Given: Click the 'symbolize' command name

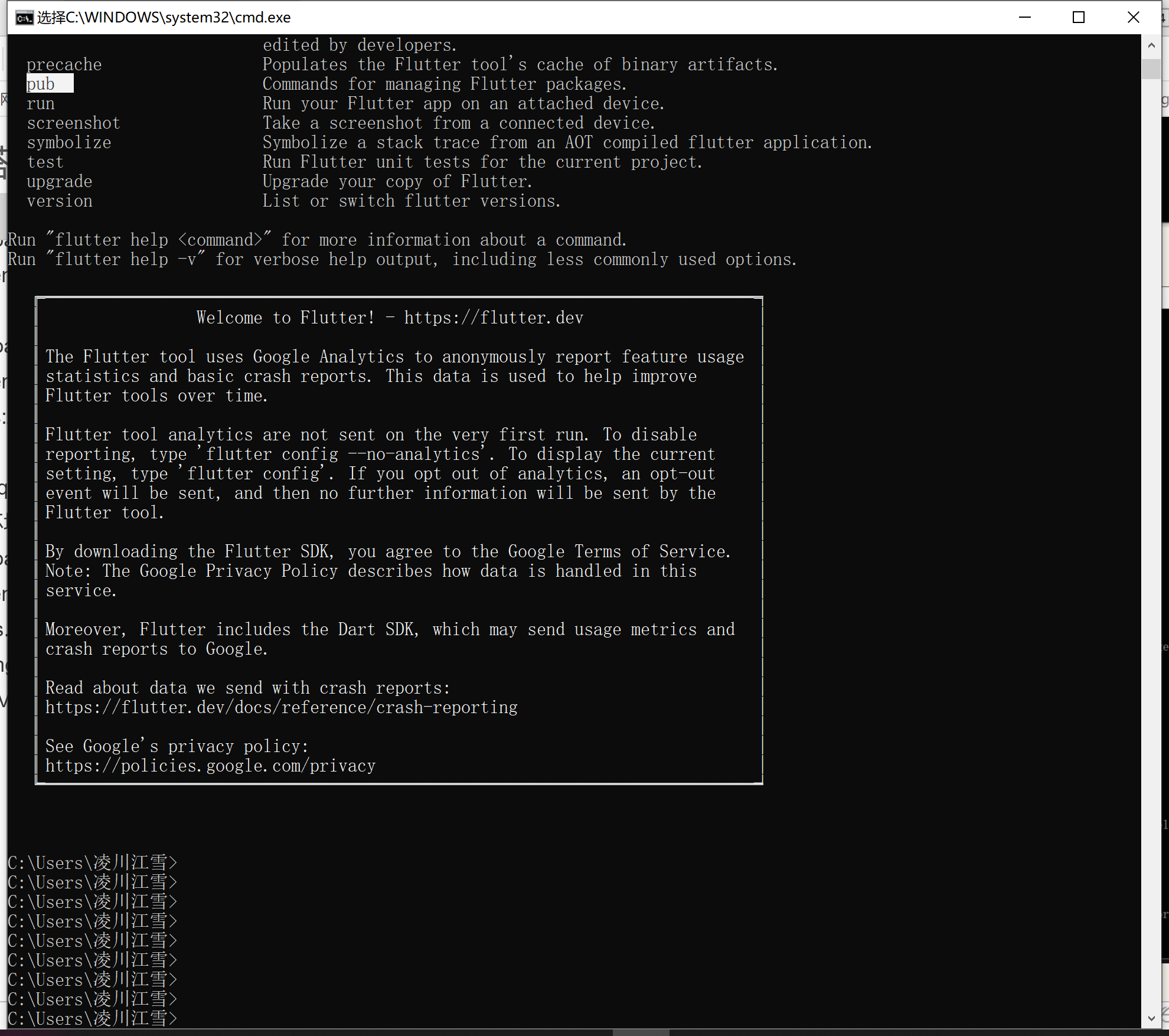Looking at the screenshot, I should (x=68, y=142).
